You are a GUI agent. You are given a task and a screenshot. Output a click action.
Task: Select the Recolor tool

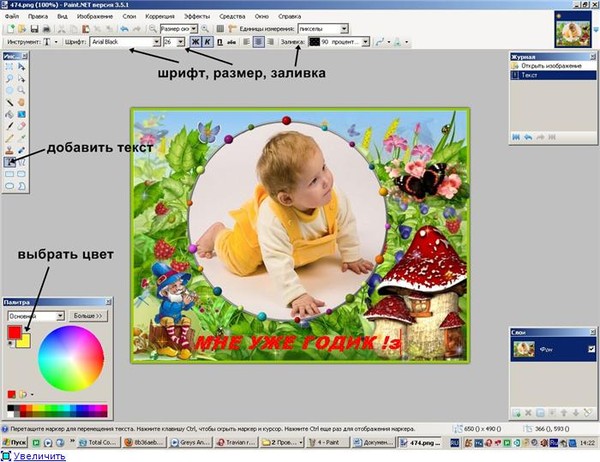pyautogui.click(x=21, y=150)
